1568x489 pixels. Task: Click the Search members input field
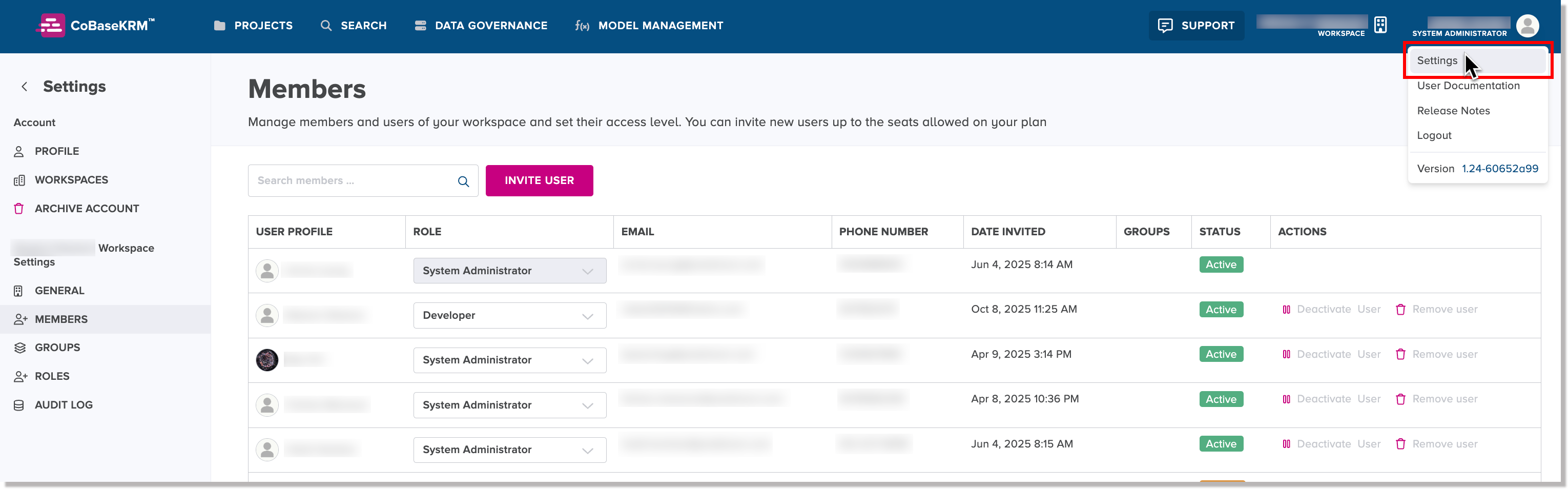(353, 181)
